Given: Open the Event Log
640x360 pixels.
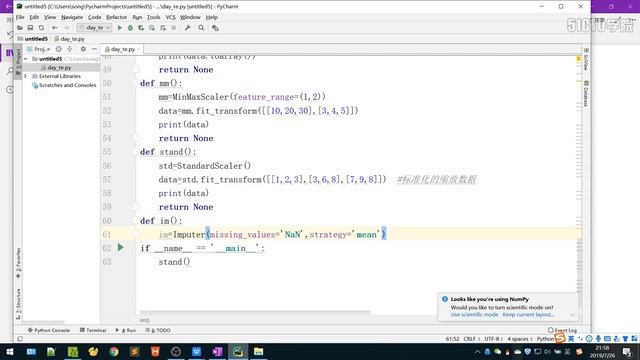Looking at the screenshot, I should (x=562, y=330).
